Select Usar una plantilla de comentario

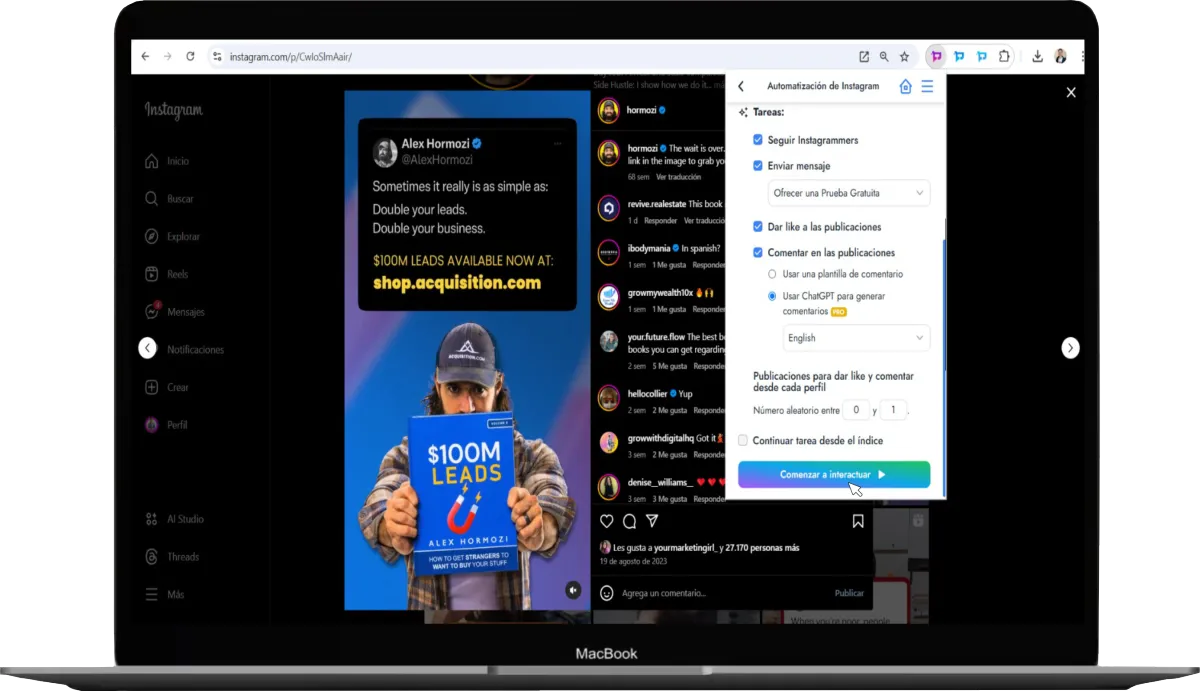(772, 274)
